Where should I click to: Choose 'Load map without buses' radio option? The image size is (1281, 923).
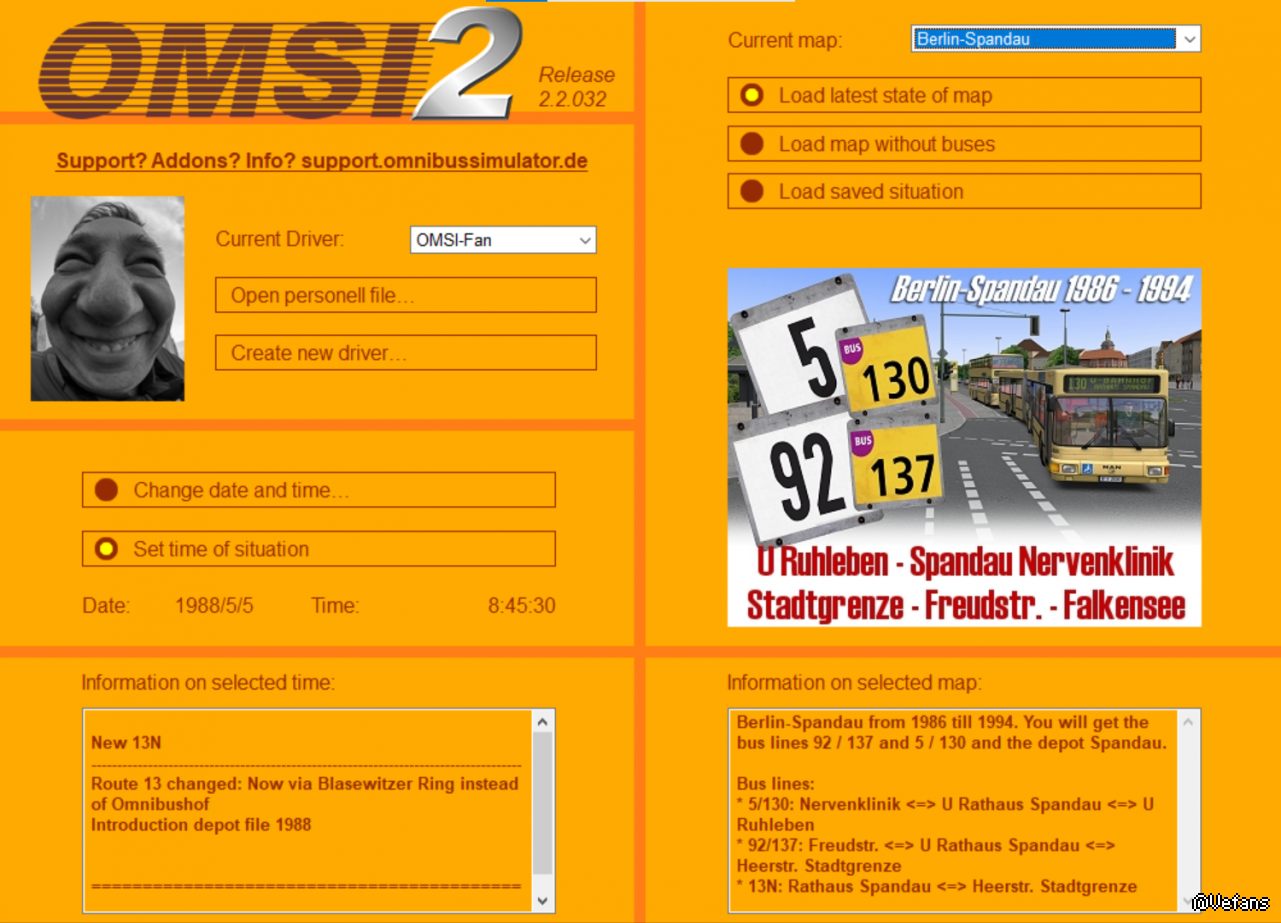[x=964, y=144]
